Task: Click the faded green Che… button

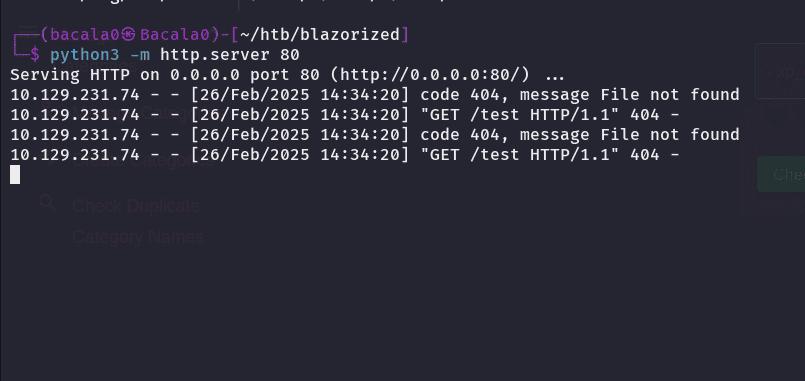Action: point(781,175)
